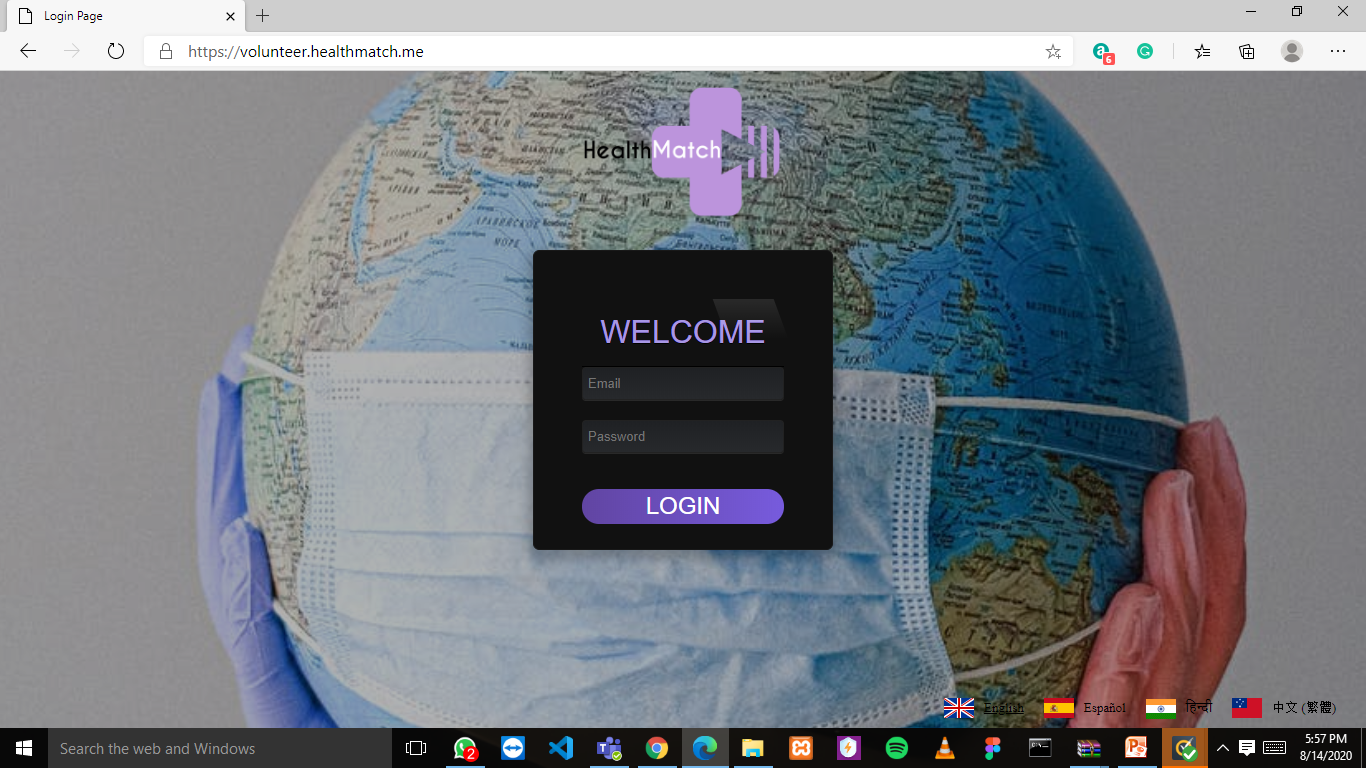Image resolution: width=1366 pixels, height=768 pixels.
Task: Open Microsoft Teams from taskbar
Action: tap(609, 748)
